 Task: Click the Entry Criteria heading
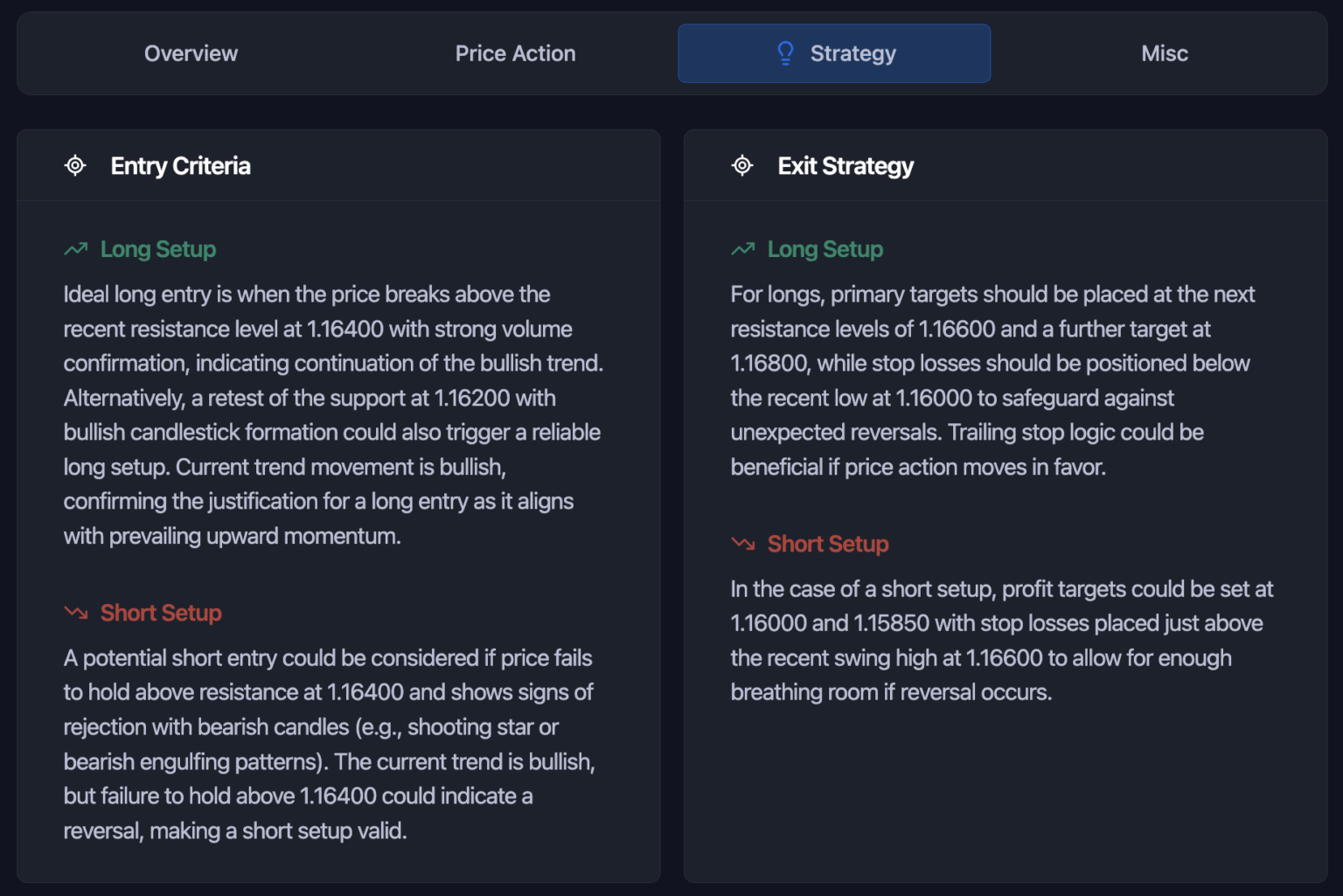180,165
